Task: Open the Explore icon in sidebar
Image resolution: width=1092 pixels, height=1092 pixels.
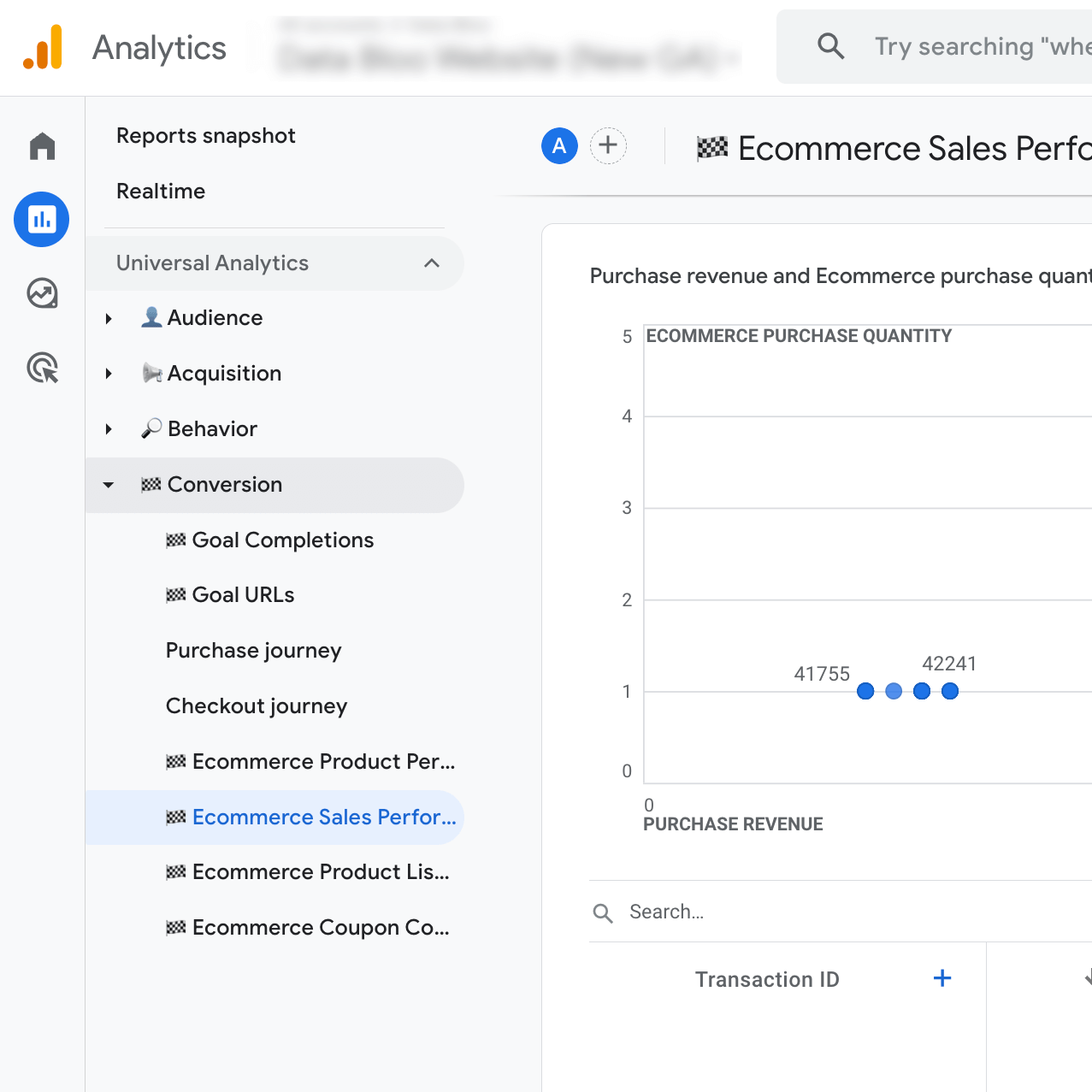Action: click(42, 293)
